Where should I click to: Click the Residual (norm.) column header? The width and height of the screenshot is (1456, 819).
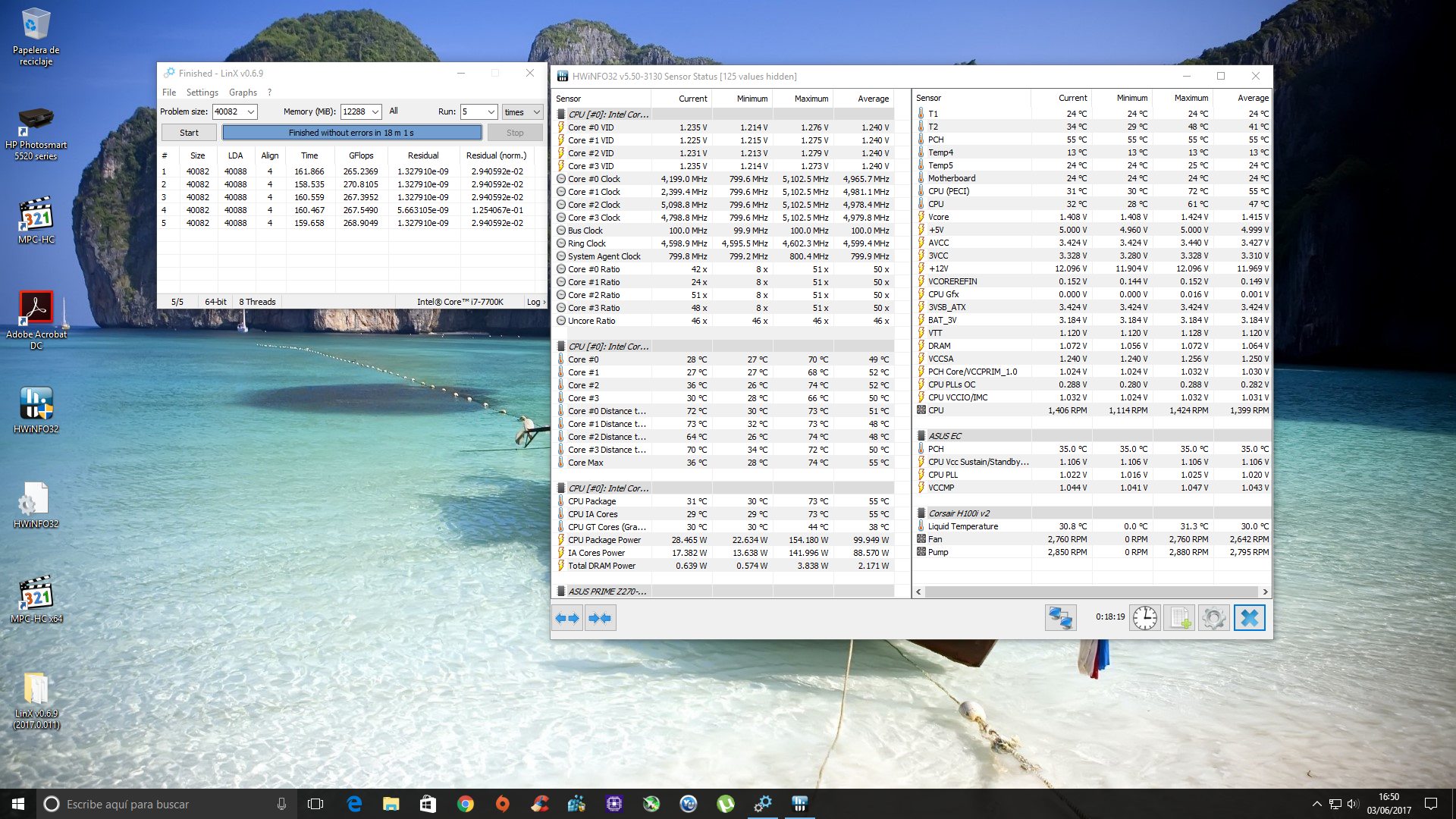[496, 155]
